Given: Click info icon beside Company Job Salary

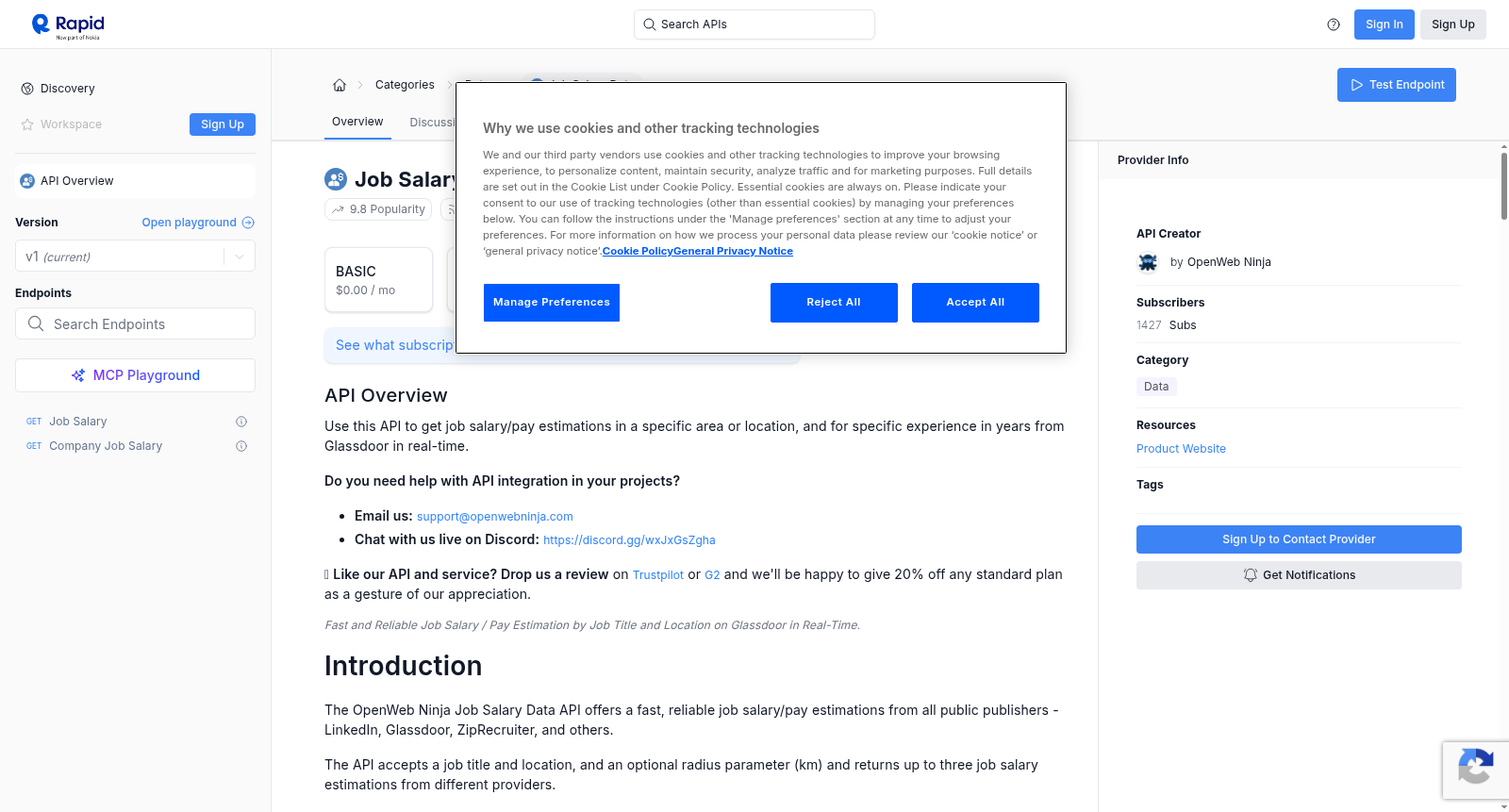Looking at the screenshot, I should pos(241,446).
